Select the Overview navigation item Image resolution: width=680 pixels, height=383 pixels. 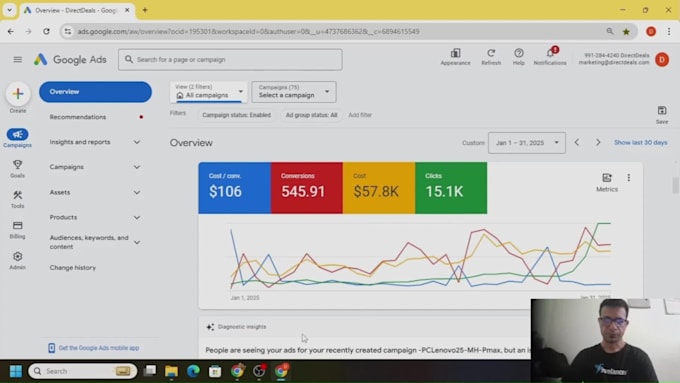click(x=95, y=92)
